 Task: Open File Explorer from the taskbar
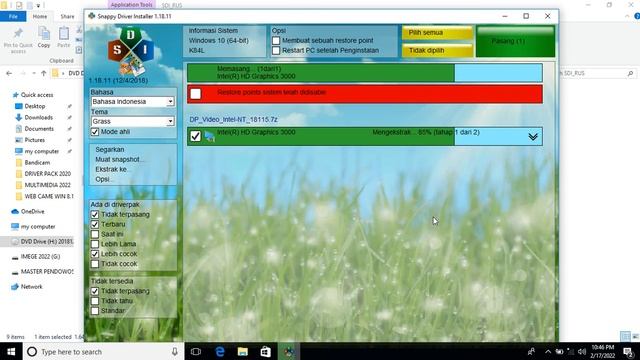click(x=243, y=351)
